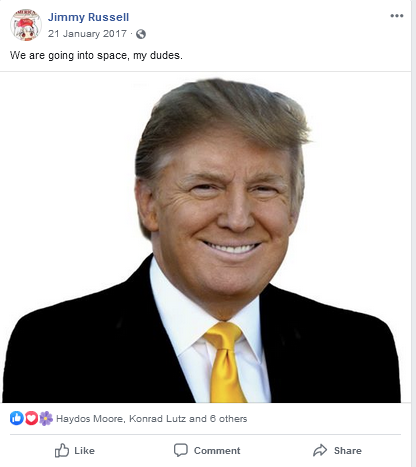Click the yellow tie in the photo
The width and height of the screenshot is (416, 467).
coord(225,362)
